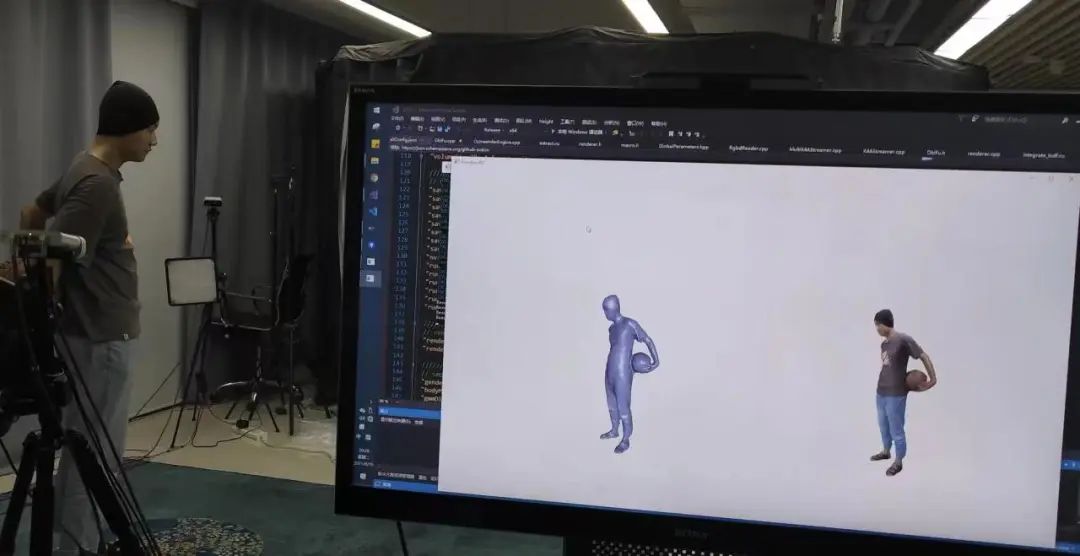Open the Height menu in the menu bar
This screenshot has width=1080, height=556.
[546, 121]
